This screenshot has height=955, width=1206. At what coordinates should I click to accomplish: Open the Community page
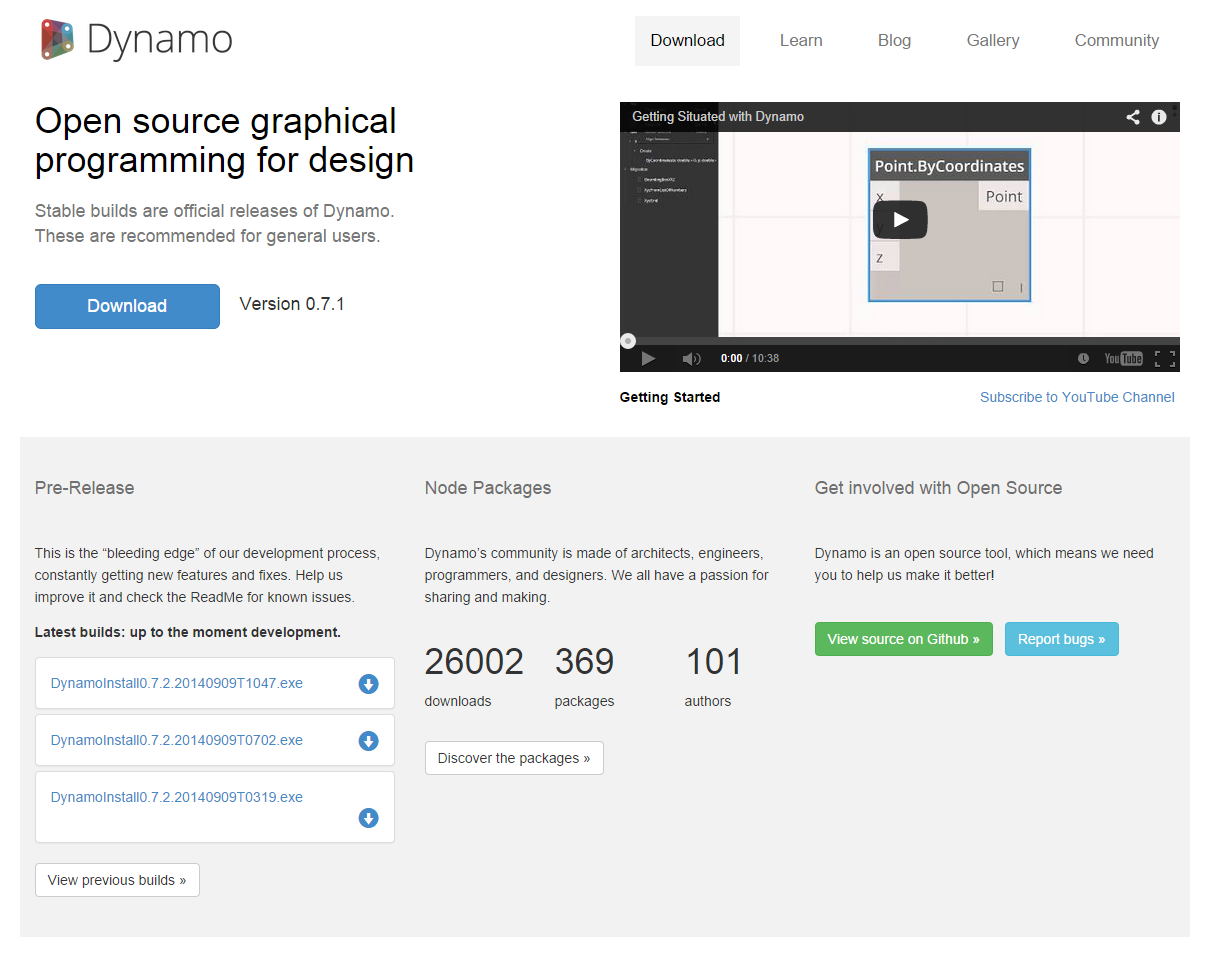1117,41
